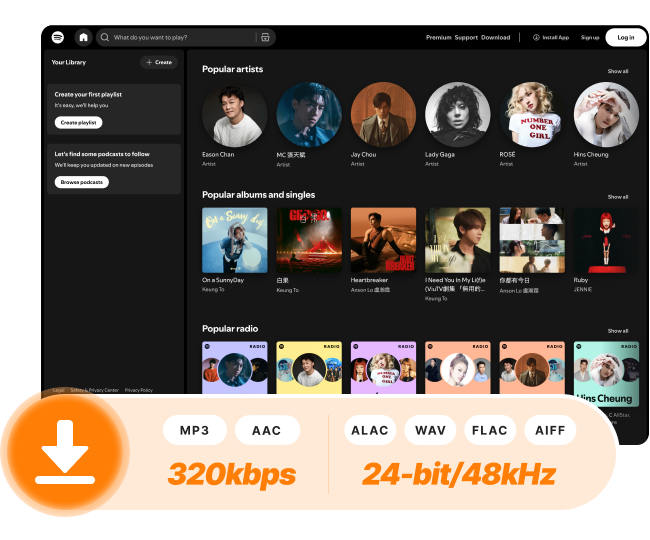Open collage album cover by Anson Lo
This screenshot has width=650, height=540.
pyautogui.click(x=532, y=240)
